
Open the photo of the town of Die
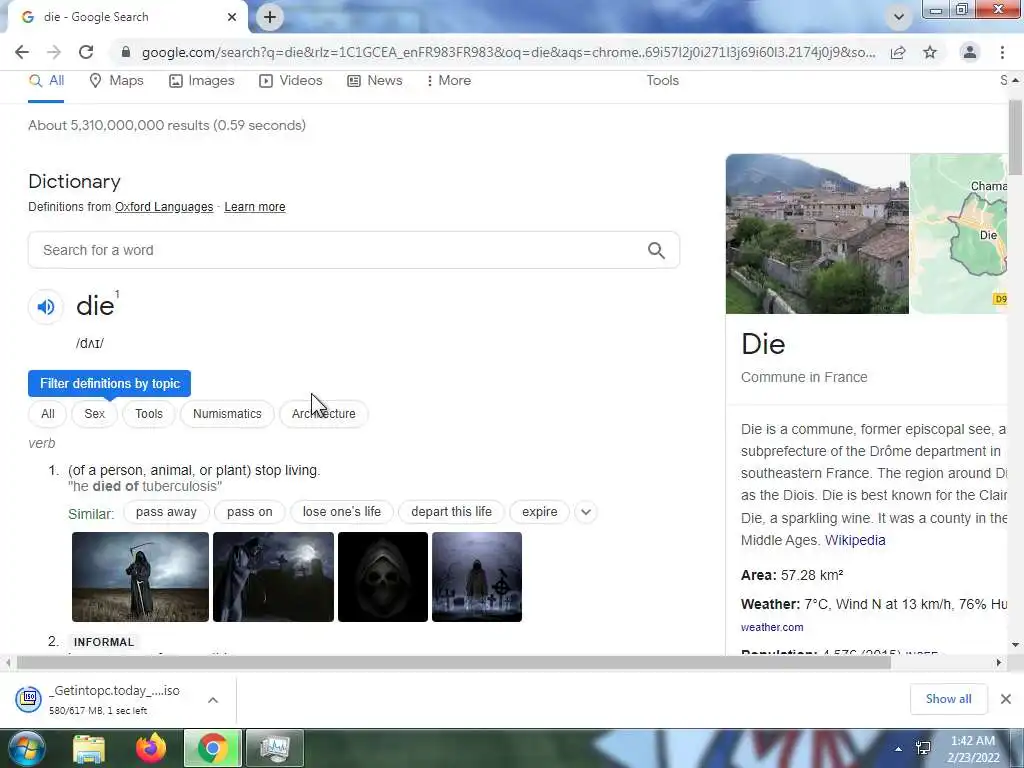coord(817,234)
